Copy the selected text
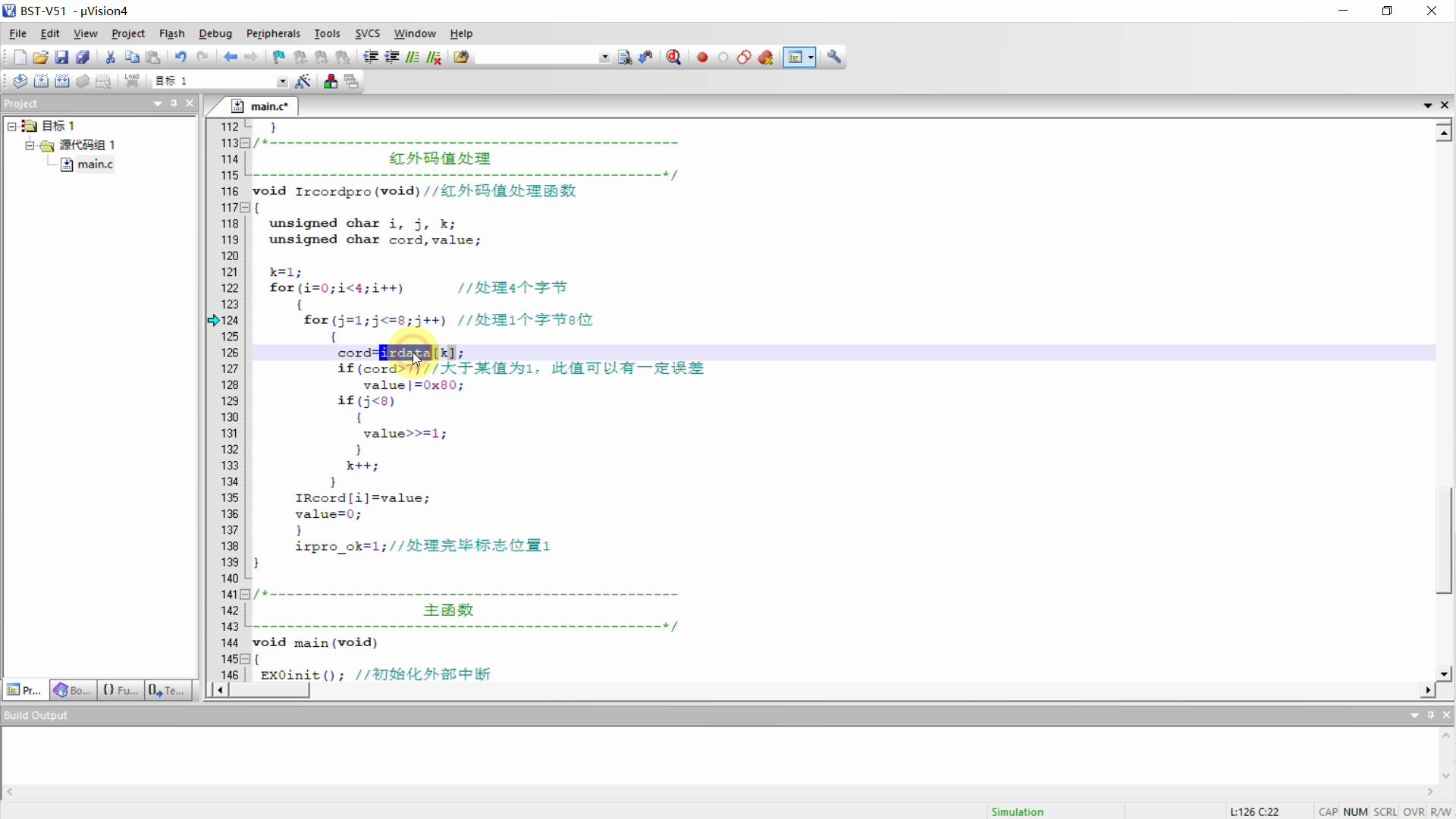The height and width of the screenshot is (819, 1456). (132, 58)
